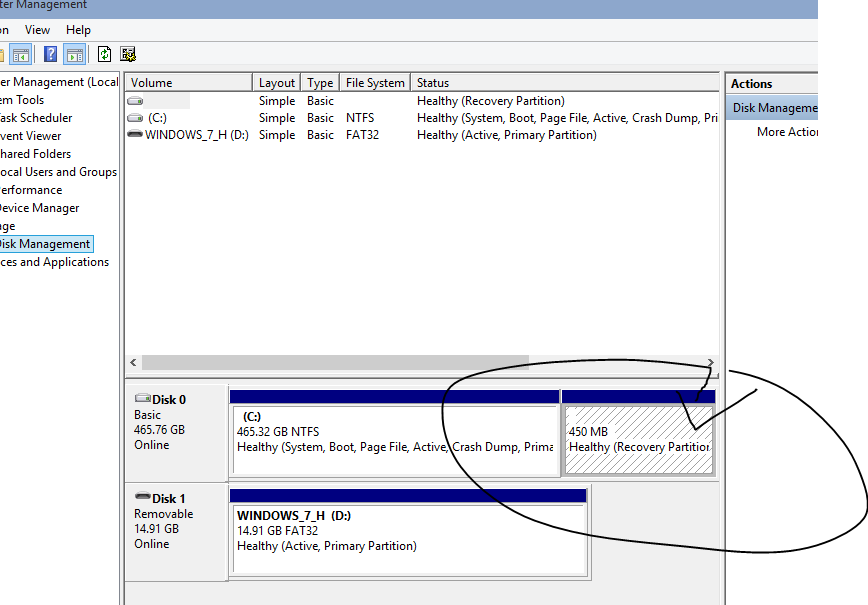Toggle the Show/Hide Action Pane toolbar icon

click(74, 54)
